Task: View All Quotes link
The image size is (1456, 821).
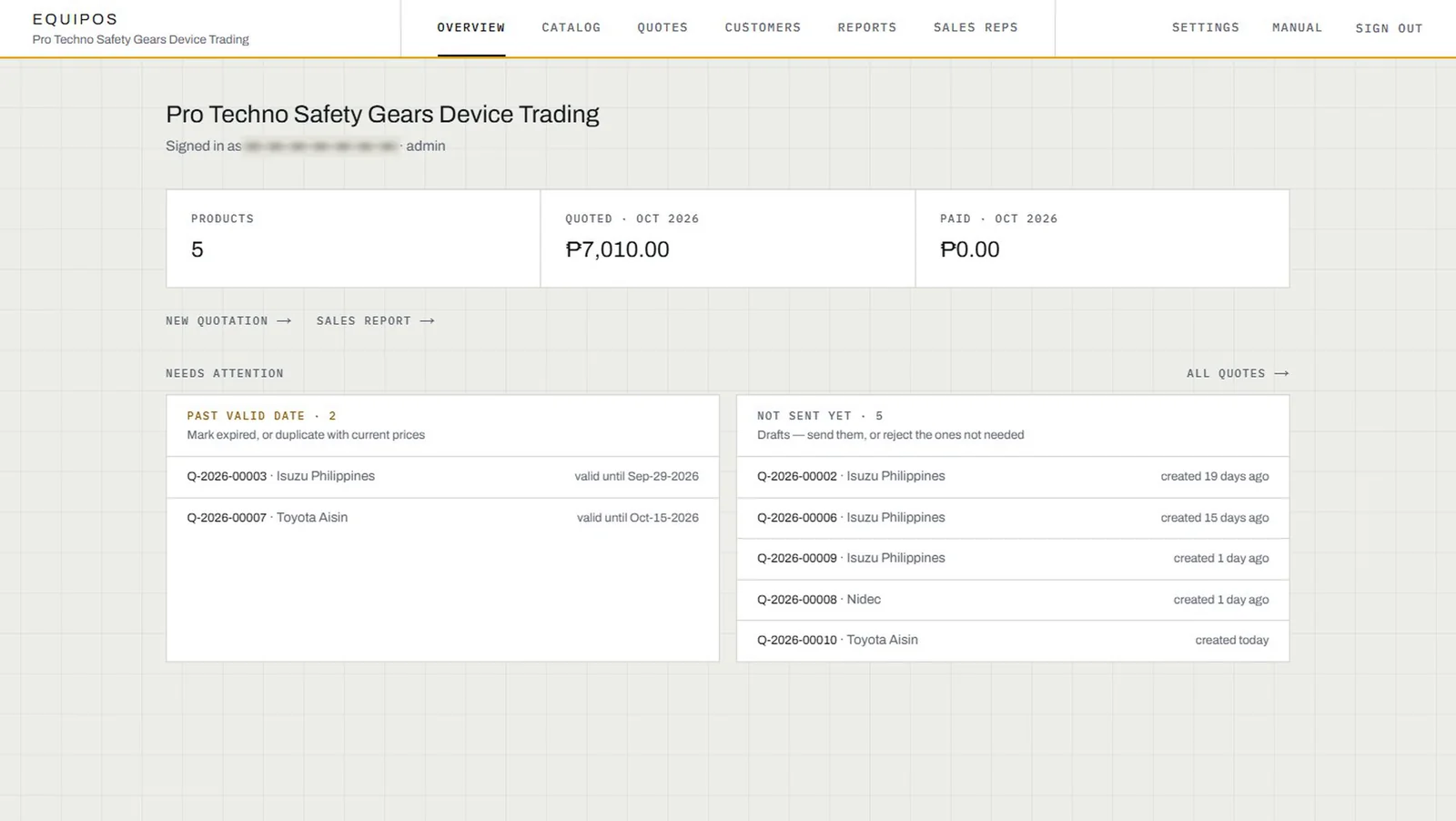Action: [x=1238, y=373]
